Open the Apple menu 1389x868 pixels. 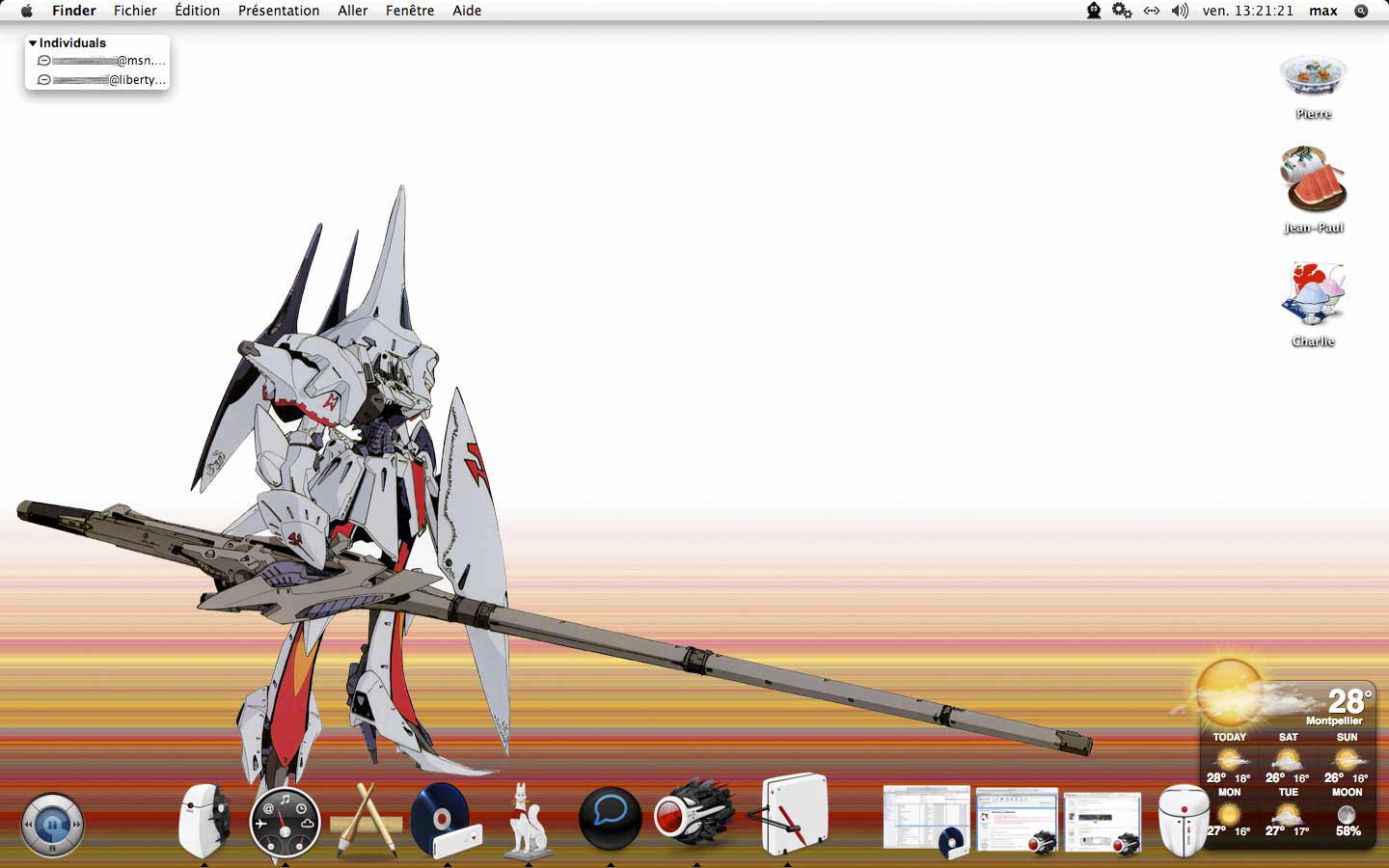coord(27,11)
